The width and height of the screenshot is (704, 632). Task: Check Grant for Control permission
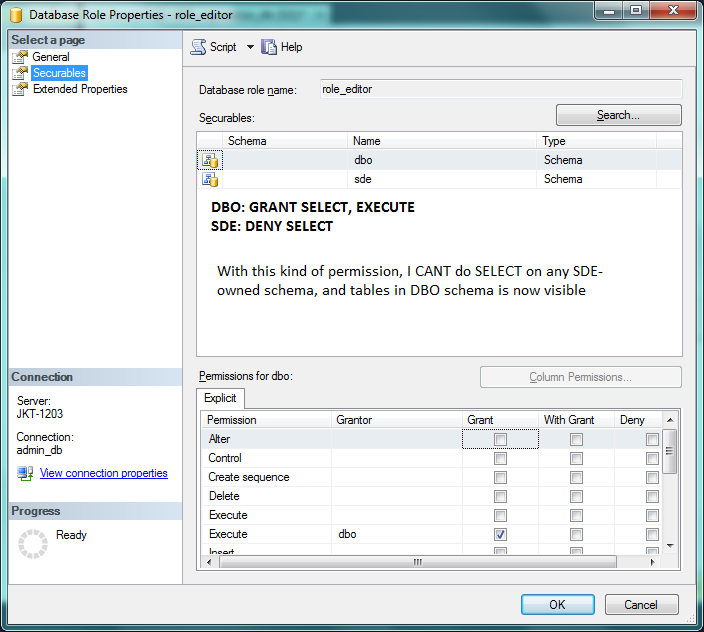(x=500, y=458)
